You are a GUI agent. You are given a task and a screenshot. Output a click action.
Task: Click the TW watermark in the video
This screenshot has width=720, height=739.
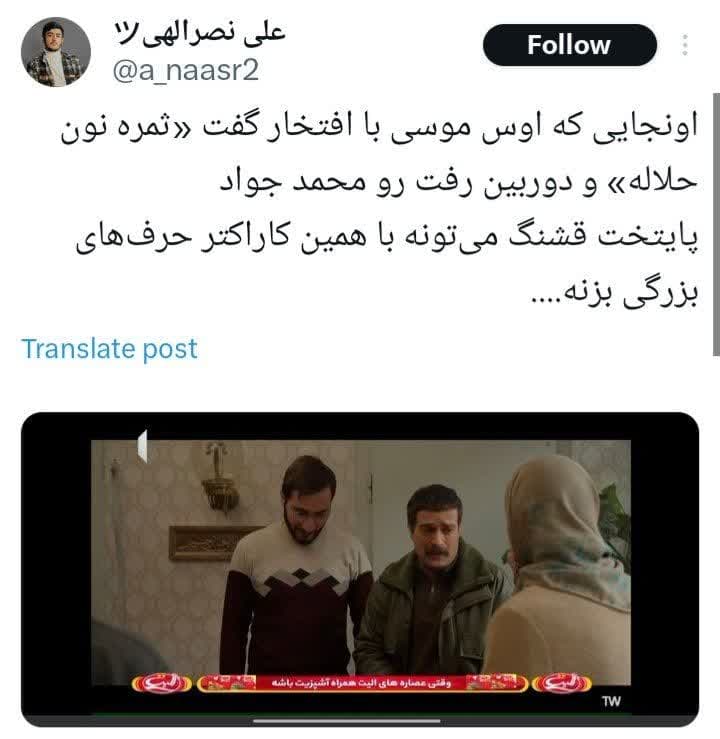point(611,701)
